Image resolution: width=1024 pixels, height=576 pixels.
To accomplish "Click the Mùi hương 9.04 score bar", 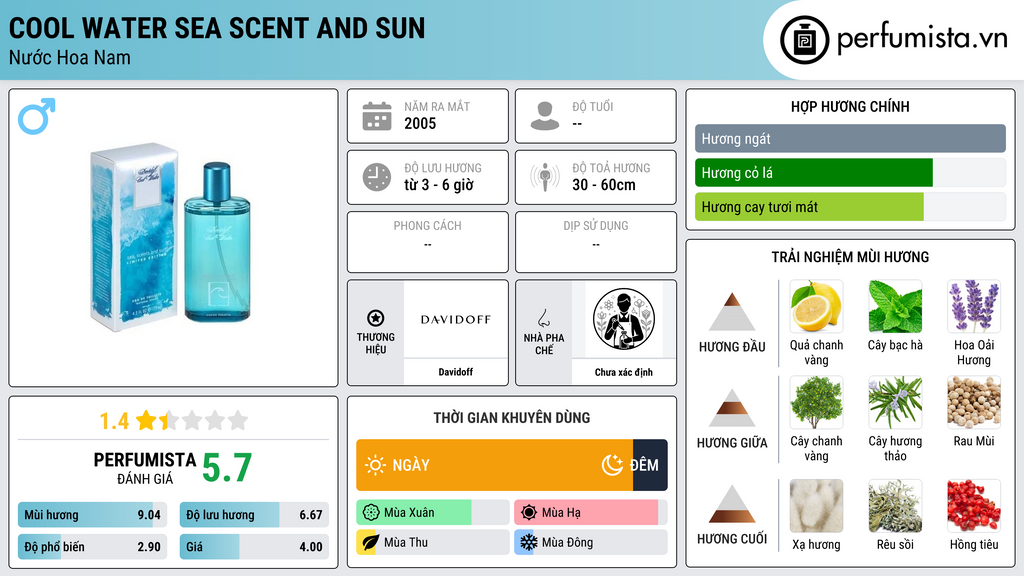I will click(x=92, y=515).
